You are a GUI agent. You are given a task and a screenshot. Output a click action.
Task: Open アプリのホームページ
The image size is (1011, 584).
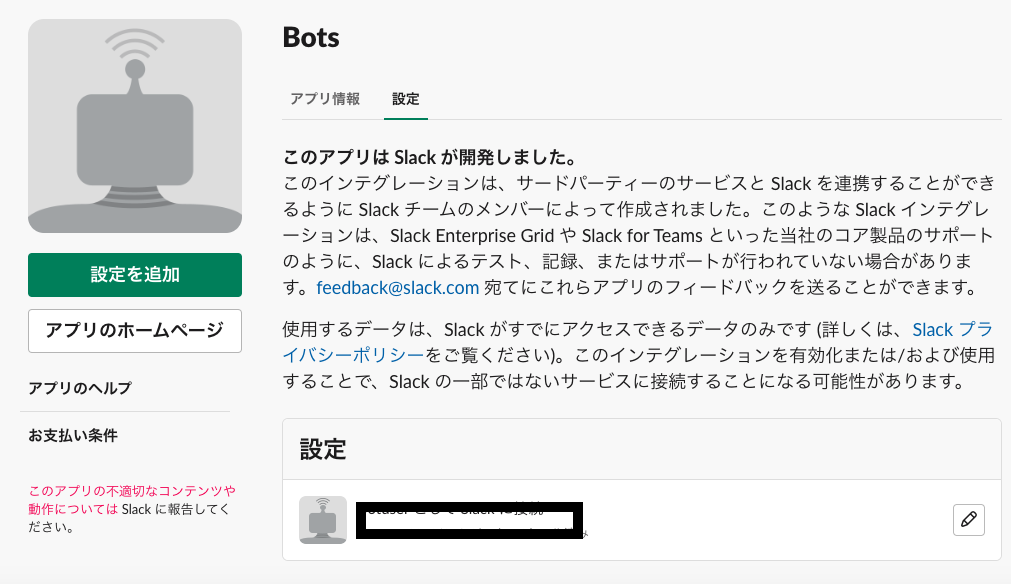point(135,331)
